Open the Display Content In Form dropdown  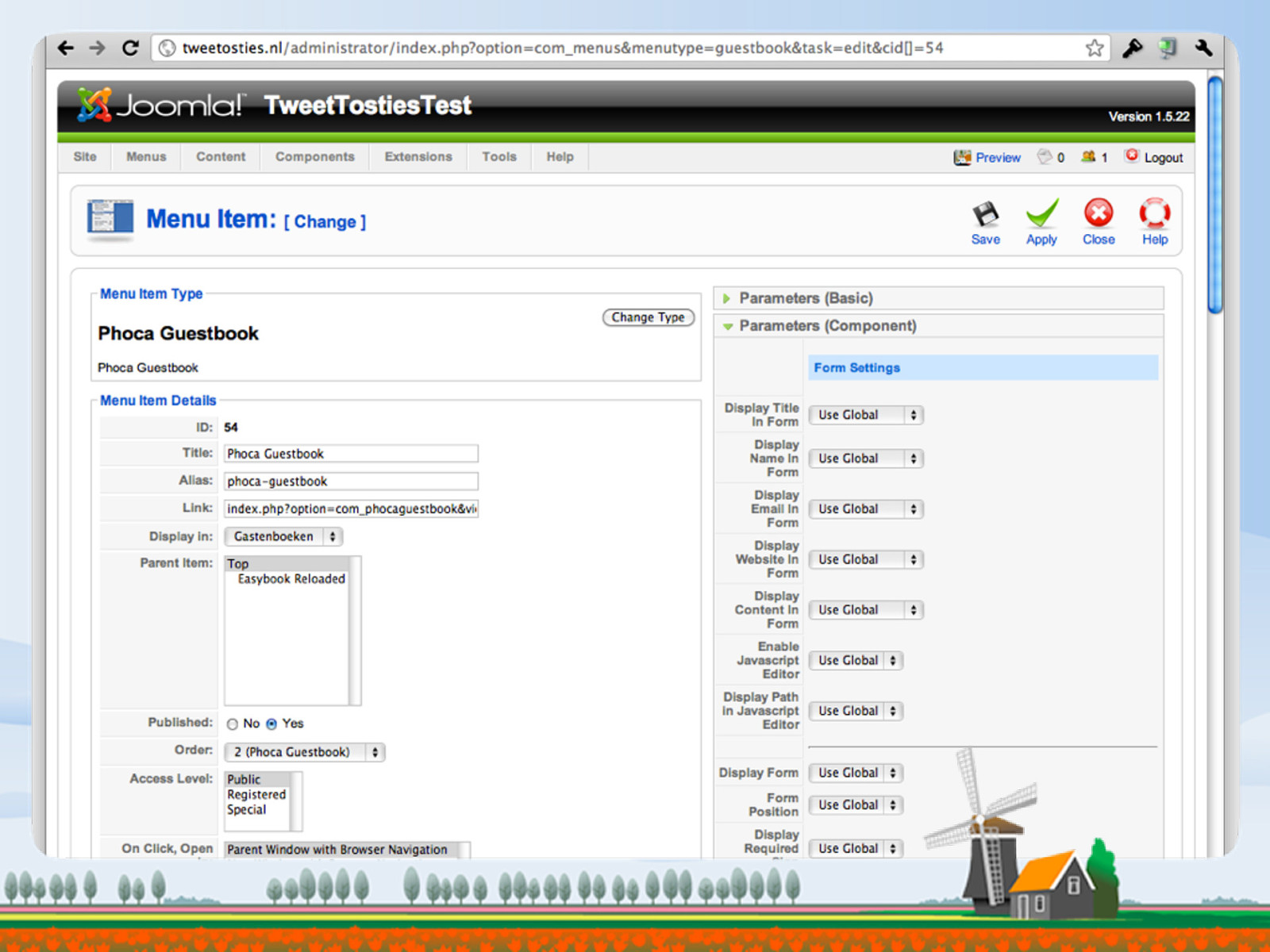tap(866, 610)
